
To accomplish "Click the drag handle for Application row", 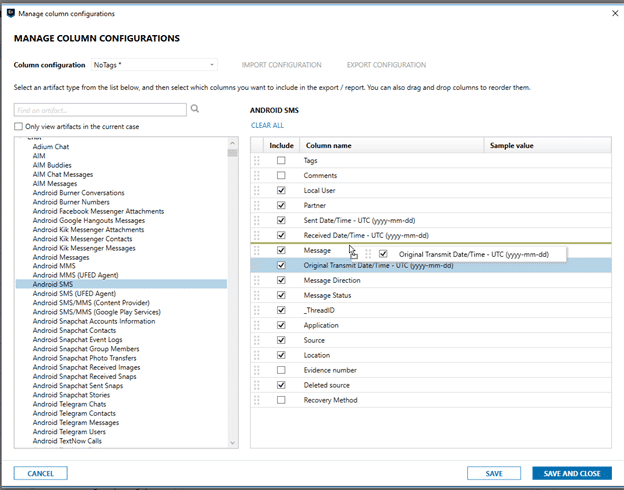I will [257, 325].
